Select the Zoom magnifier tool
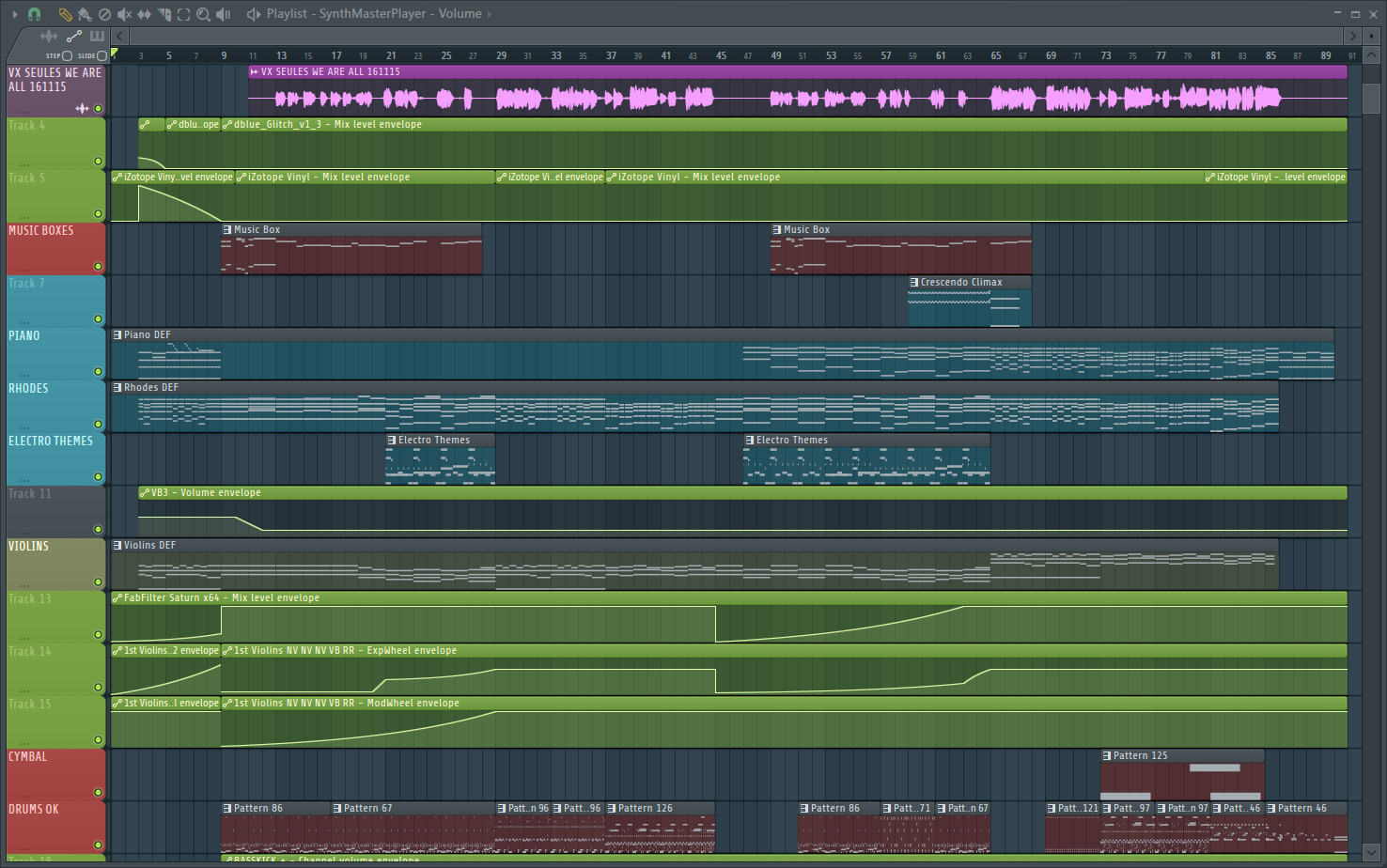This screenshot has height=868, width=1387. pos(203,14)
